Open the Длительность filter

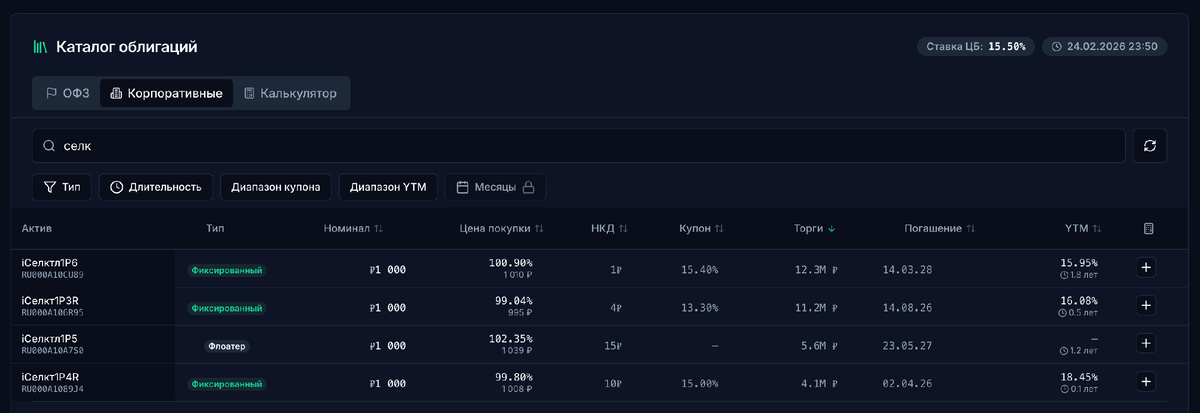tap(156, 187)
